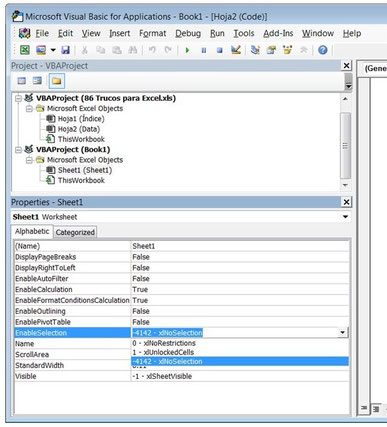Click the Project tree scrollbar thumb
The image size is (387, 427).
(x=345, y=146)
